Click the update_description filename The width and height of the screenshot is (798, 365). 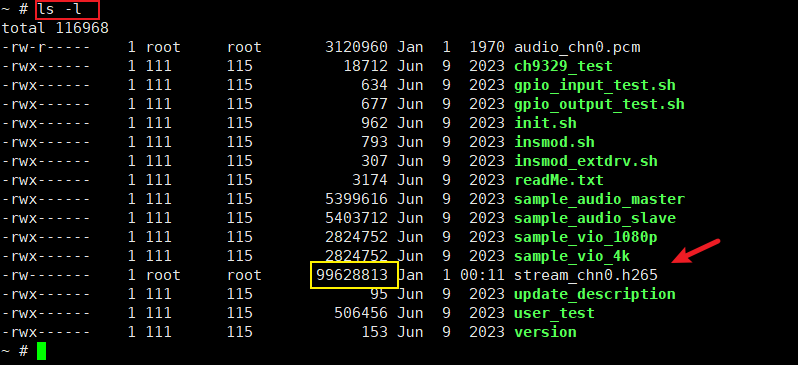[x=595, y=295]
